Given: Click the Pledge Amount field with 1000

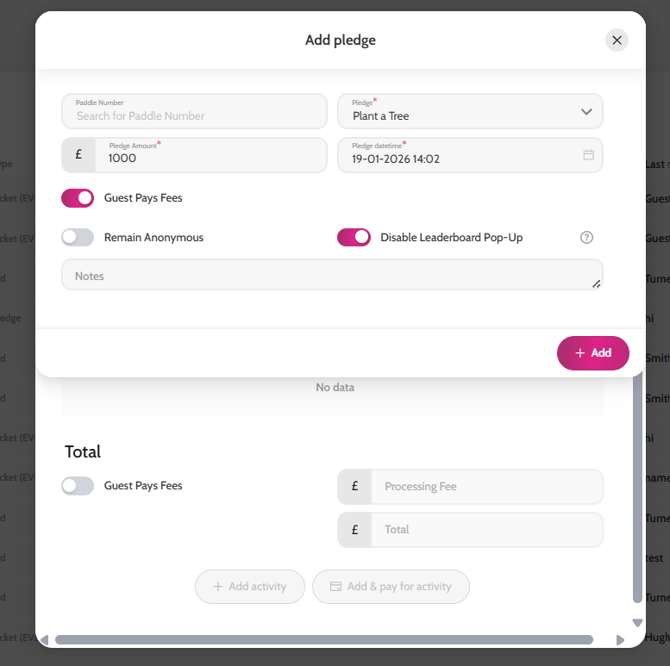Looking at the screenshot, I should (211, 155).
